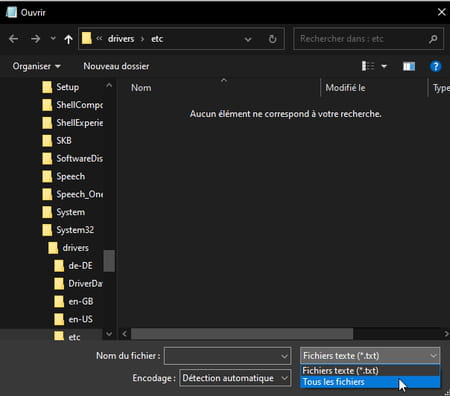The width and height of the screenshot is (450, 396).
Task: Click the horizontal scrollbar left arrow
Action: pos(124,334)
